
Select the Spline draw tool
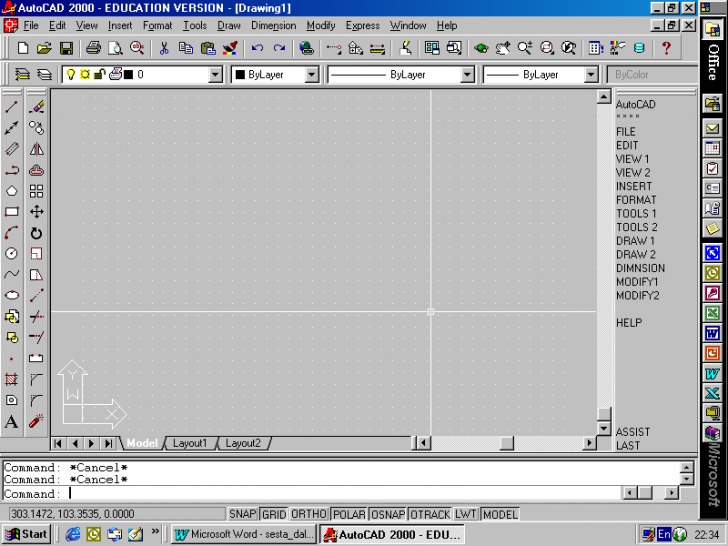12,274
